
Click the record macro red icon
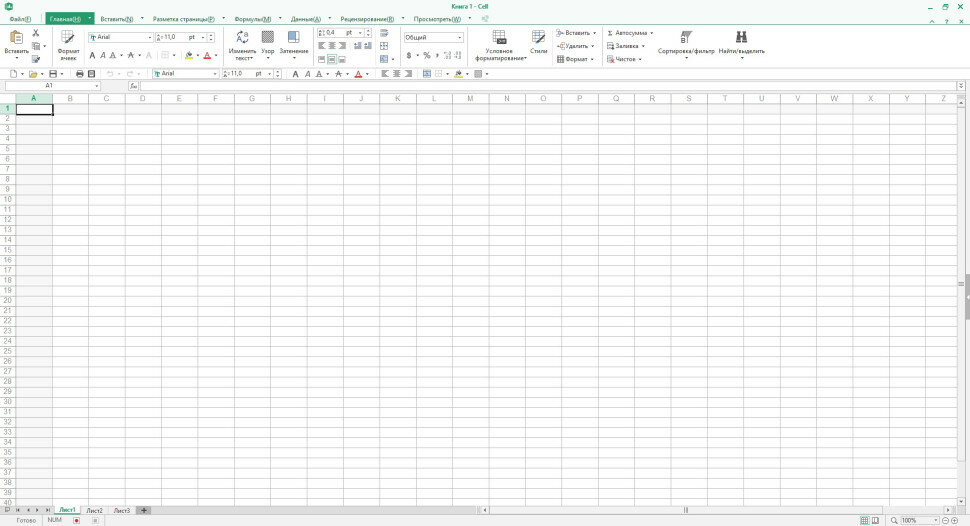(77, 520)
